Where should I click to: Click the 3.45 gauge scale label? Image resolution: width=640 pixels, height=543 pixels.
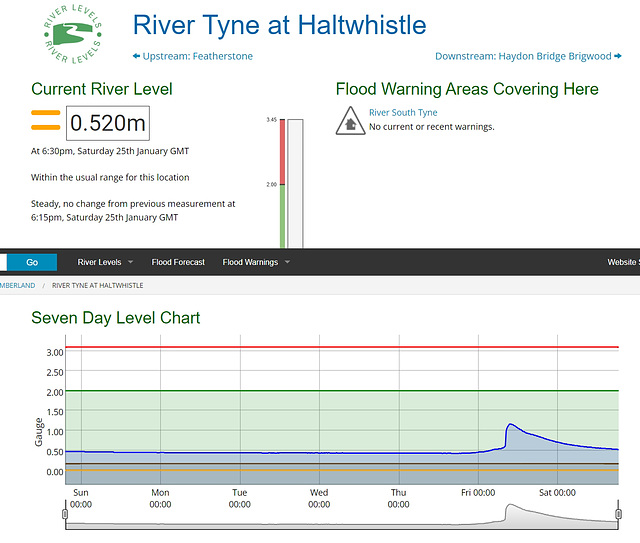click(x=271, y=120)
